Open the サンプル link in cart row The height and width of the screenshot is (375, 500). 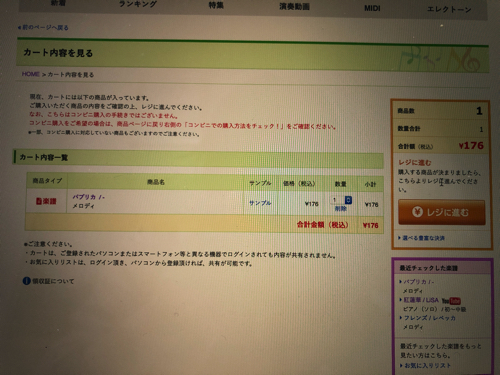tap(260, 203)
